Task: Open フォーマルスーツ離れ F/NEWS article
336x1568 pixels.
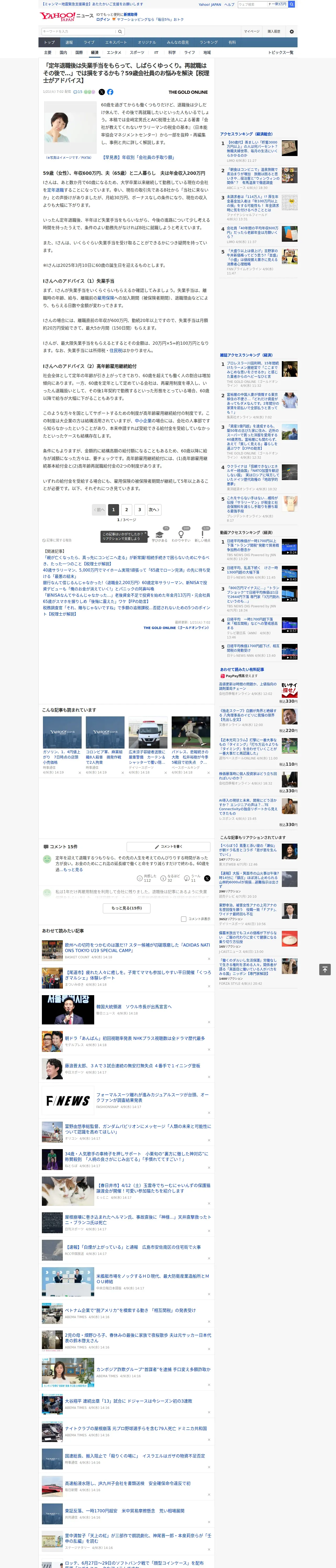Action: [153, 1098]
